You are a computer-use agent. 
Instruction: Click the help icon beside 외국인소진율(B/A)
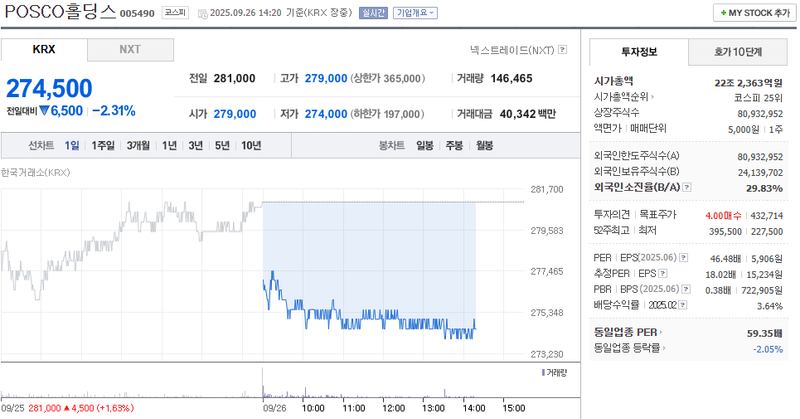[x=687, y=187]
